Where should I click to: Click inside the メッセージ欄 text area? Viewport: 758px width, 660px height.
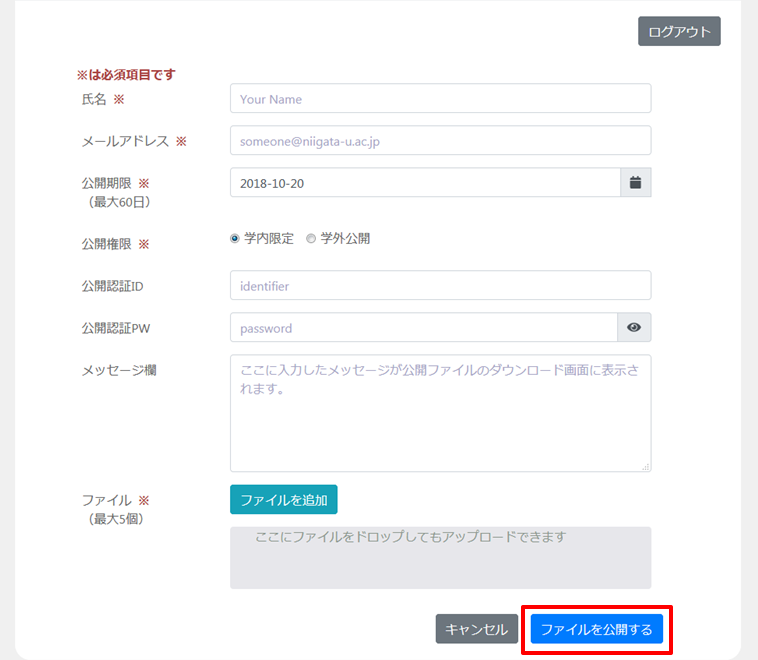[440, 412]
